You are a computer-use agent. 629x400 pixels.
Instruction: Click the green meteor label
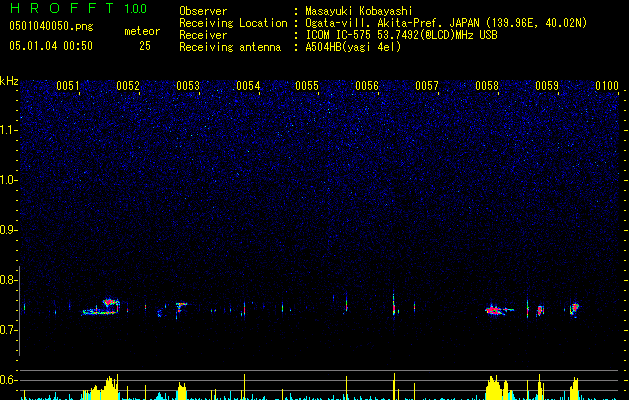tap(142, 31)
